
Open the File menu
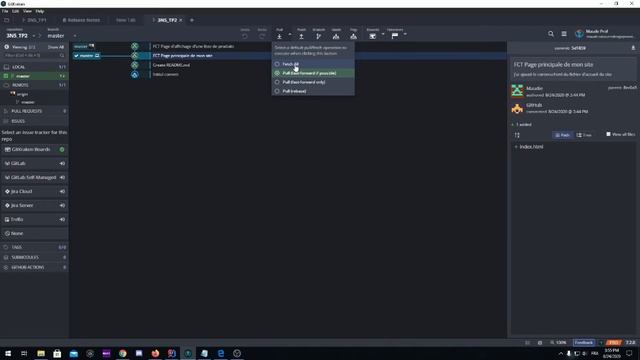[x=5, y=11]
